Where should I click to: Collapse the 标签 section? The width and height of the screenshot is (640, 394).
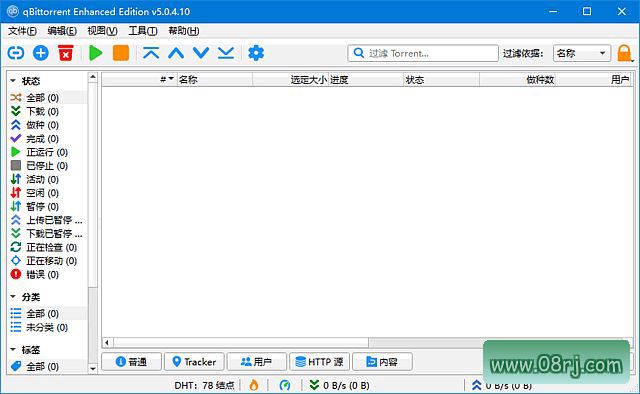(x=13, y=349)
